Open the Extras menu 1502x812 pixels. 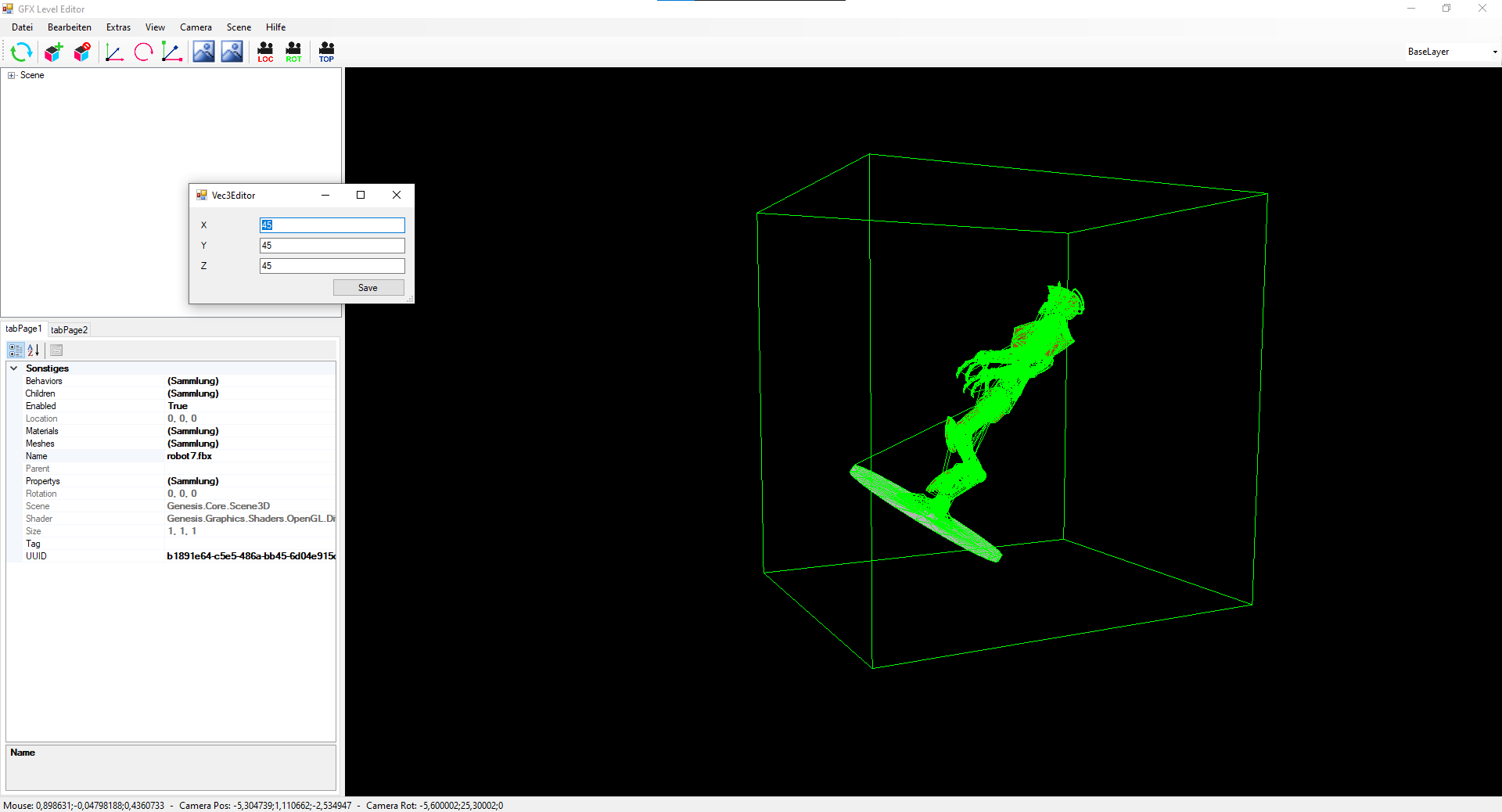coord(118,27)
